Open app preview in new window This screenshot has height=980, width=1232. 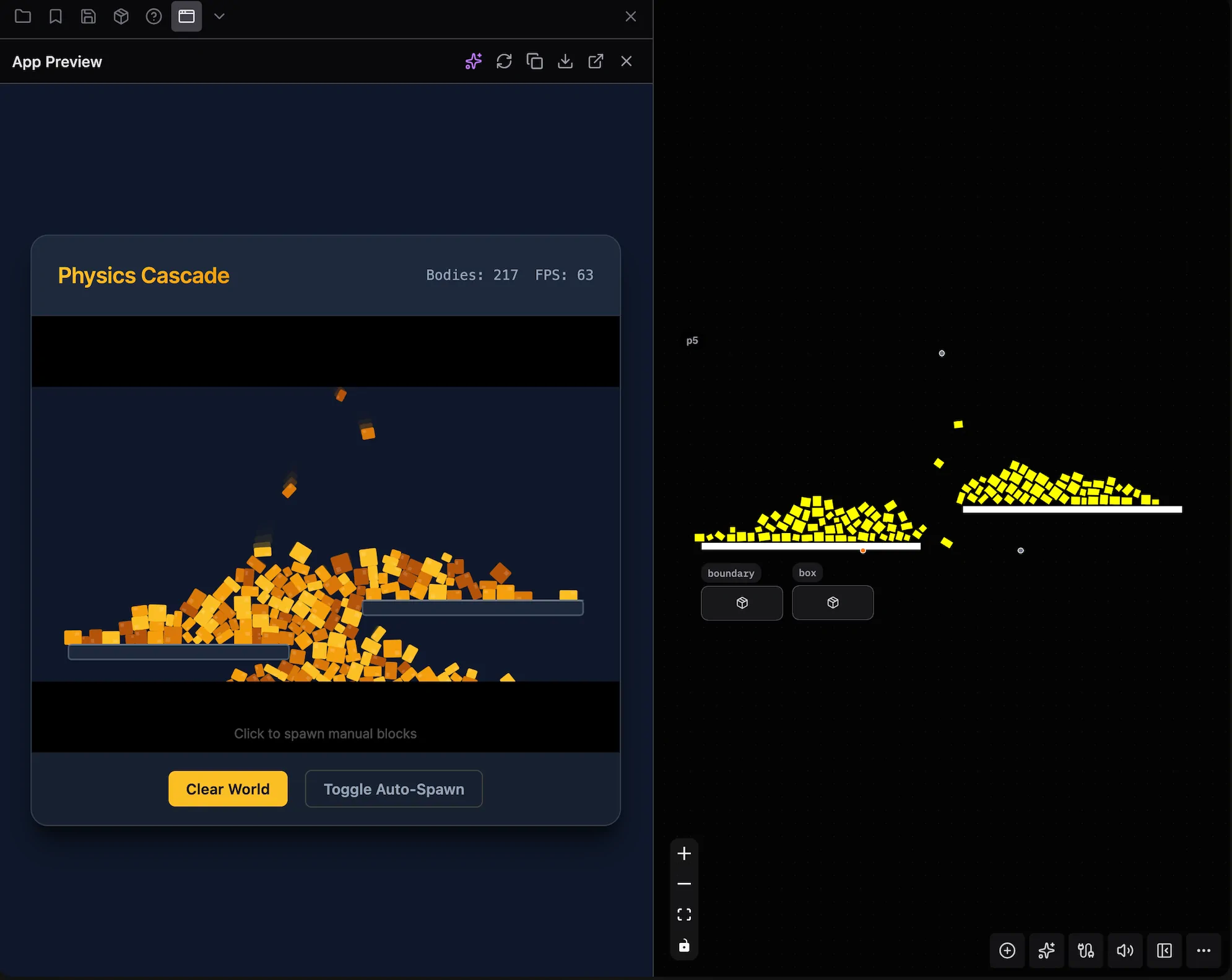tap(596, 61)
